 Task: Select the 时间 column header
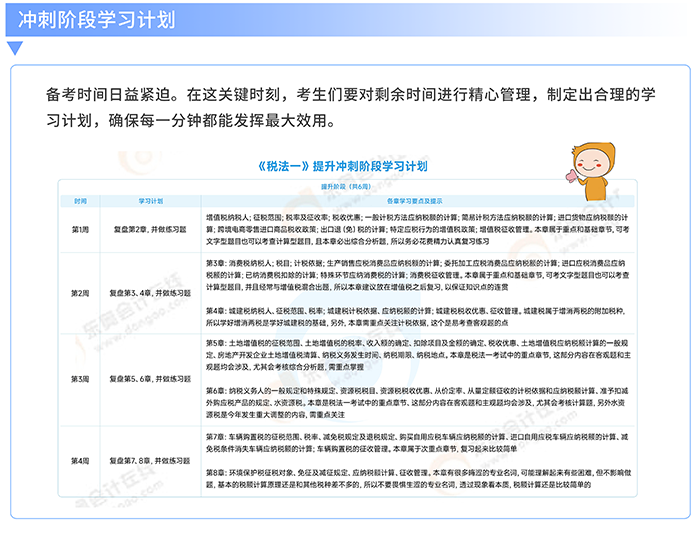point(81,200)
